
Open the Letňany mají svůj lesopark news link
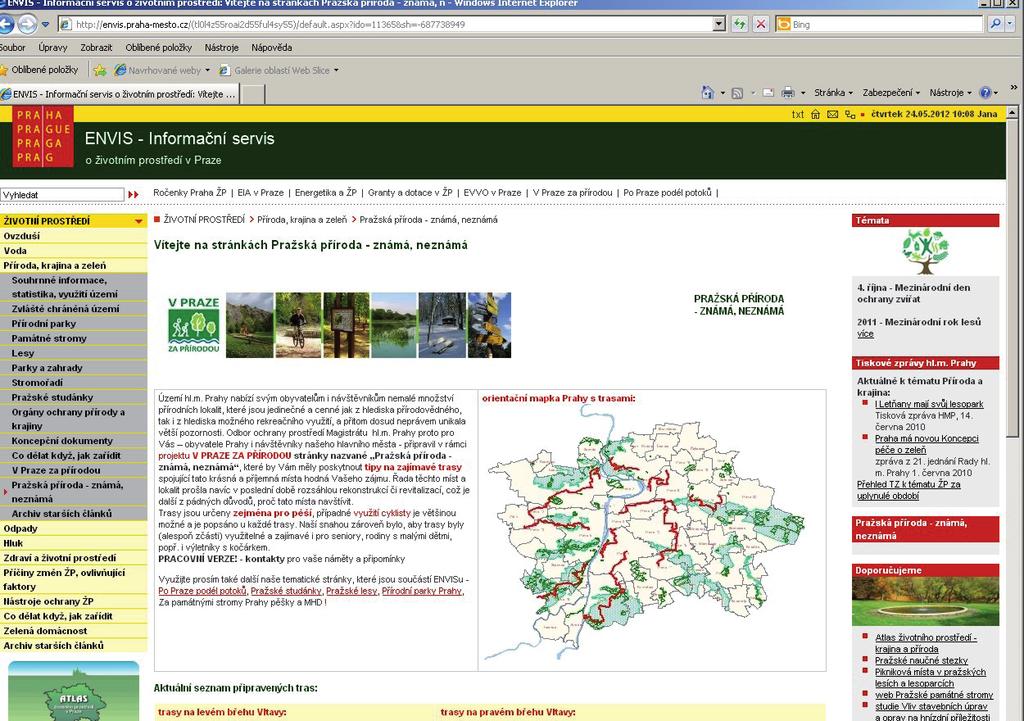click(x=929, y=404)
